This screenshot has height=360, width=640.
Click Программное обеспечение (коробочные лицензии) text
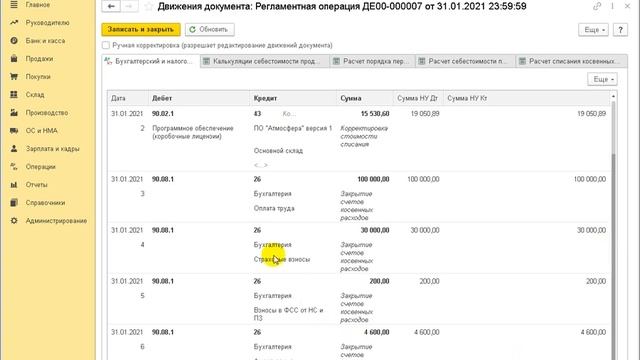click(193, 132)
